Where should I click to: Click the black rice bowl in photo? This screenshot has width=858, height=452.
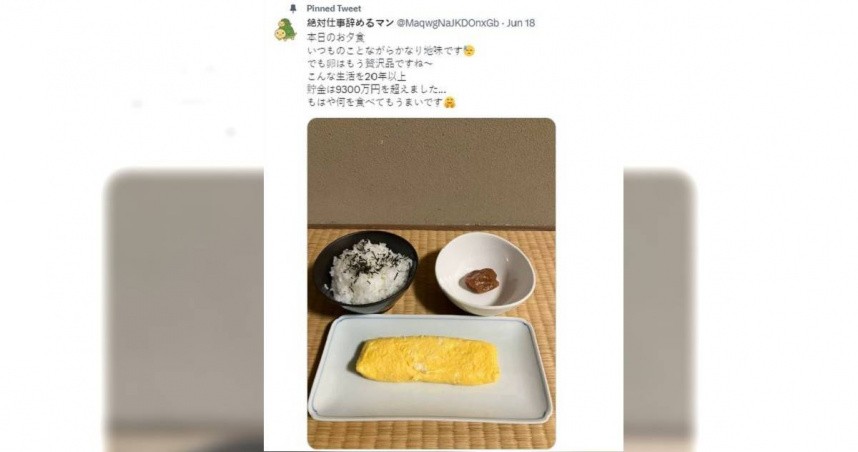pyautogui.click(x=366, y=271)
